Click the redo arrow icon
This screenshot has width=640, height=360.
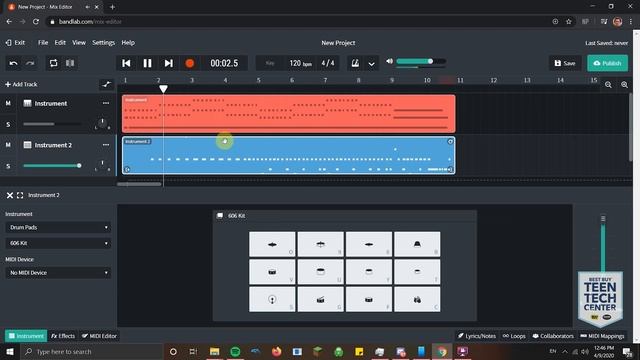click(x=30, y=63)
